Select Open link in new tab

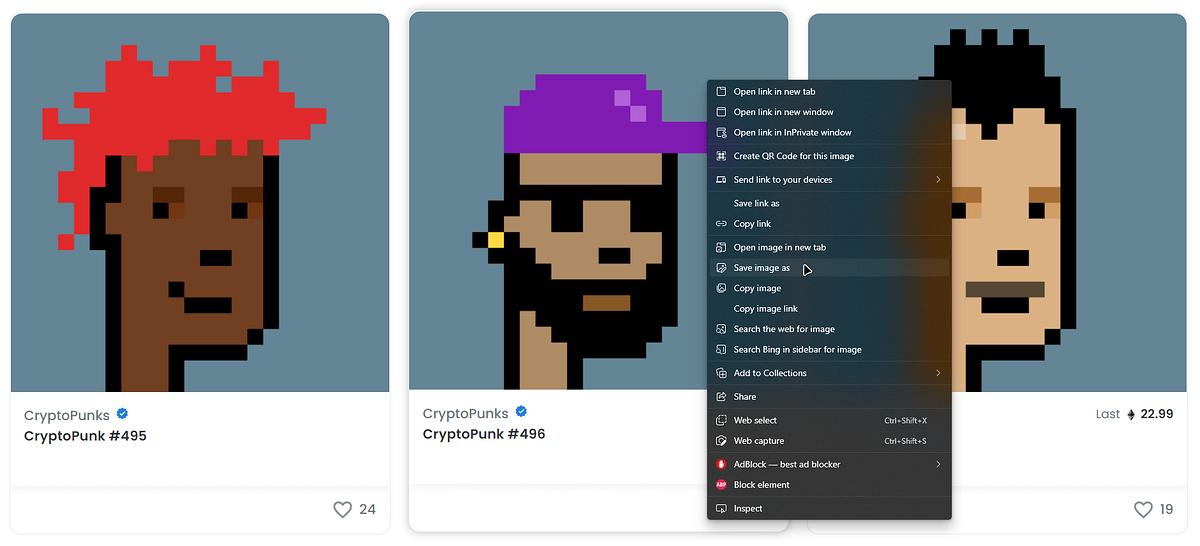(829, 92)
